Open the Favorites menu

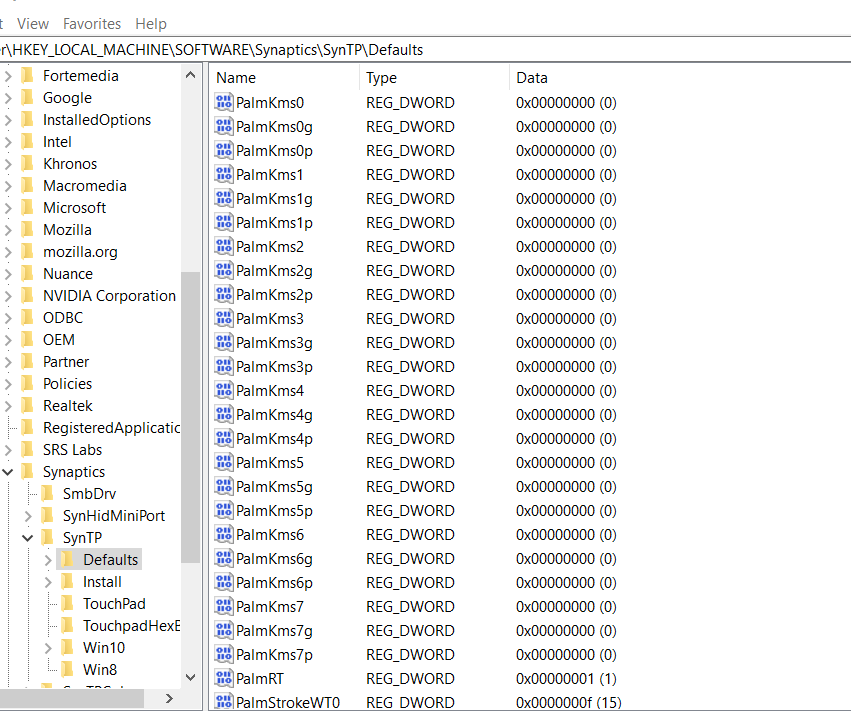pyautogui.click(x=92, y=23)
